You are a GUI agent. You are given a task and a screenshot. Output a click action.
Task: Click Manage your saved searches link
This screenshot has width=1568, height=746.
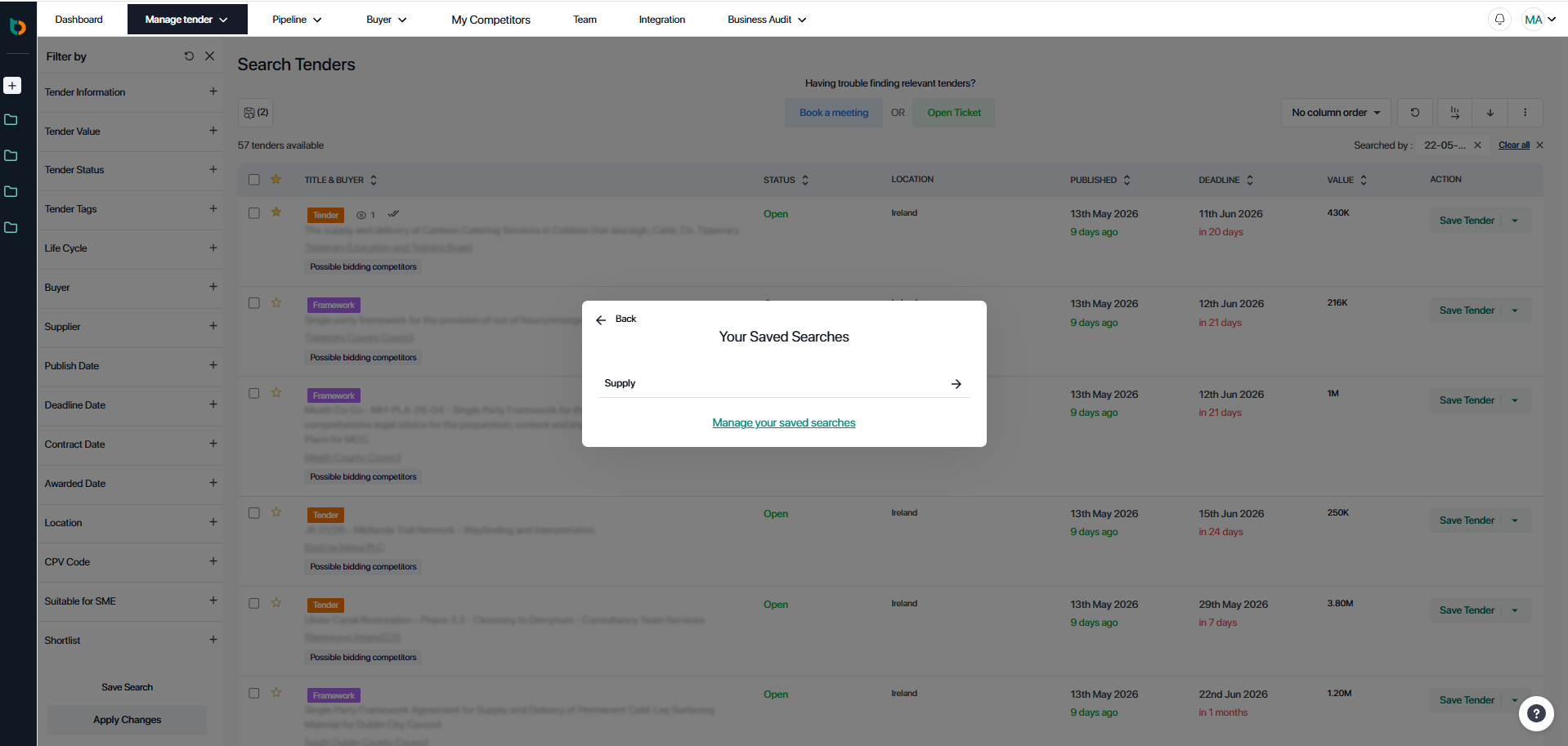tap(784, 423)
